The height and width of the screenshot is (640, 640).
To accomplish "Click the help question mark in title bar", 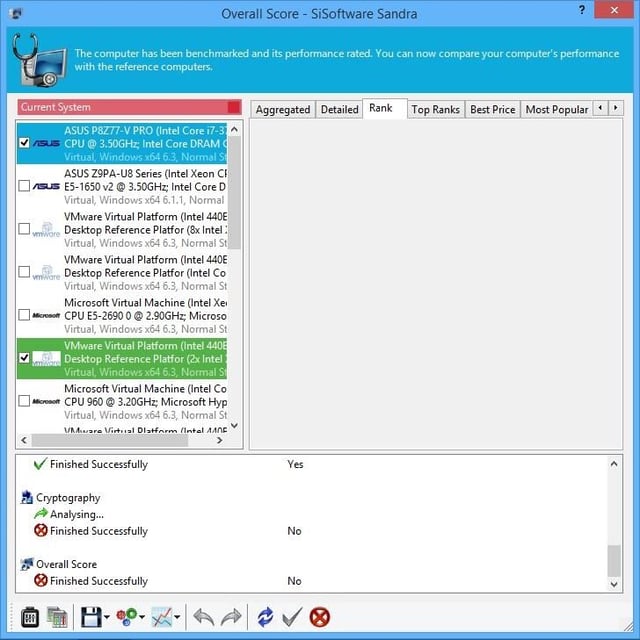I will pyautogui.click(x=582, y=10).
